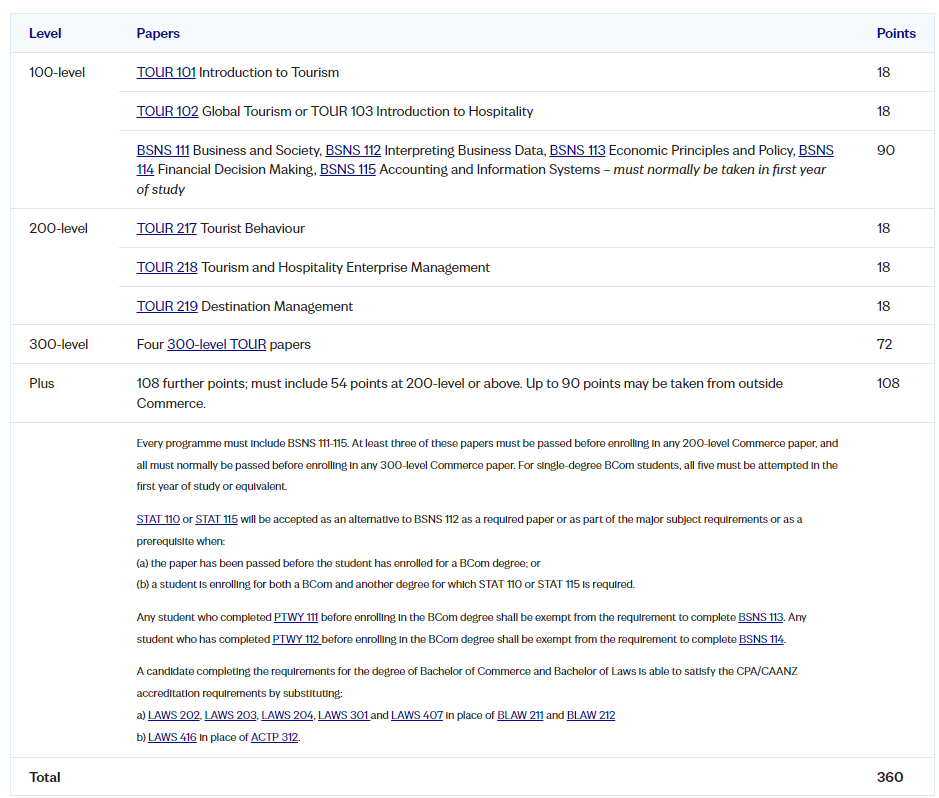Open the TOUR 102 Global Tourism link
This screenshot has width=939, height=798.
[x=167, y=111]
